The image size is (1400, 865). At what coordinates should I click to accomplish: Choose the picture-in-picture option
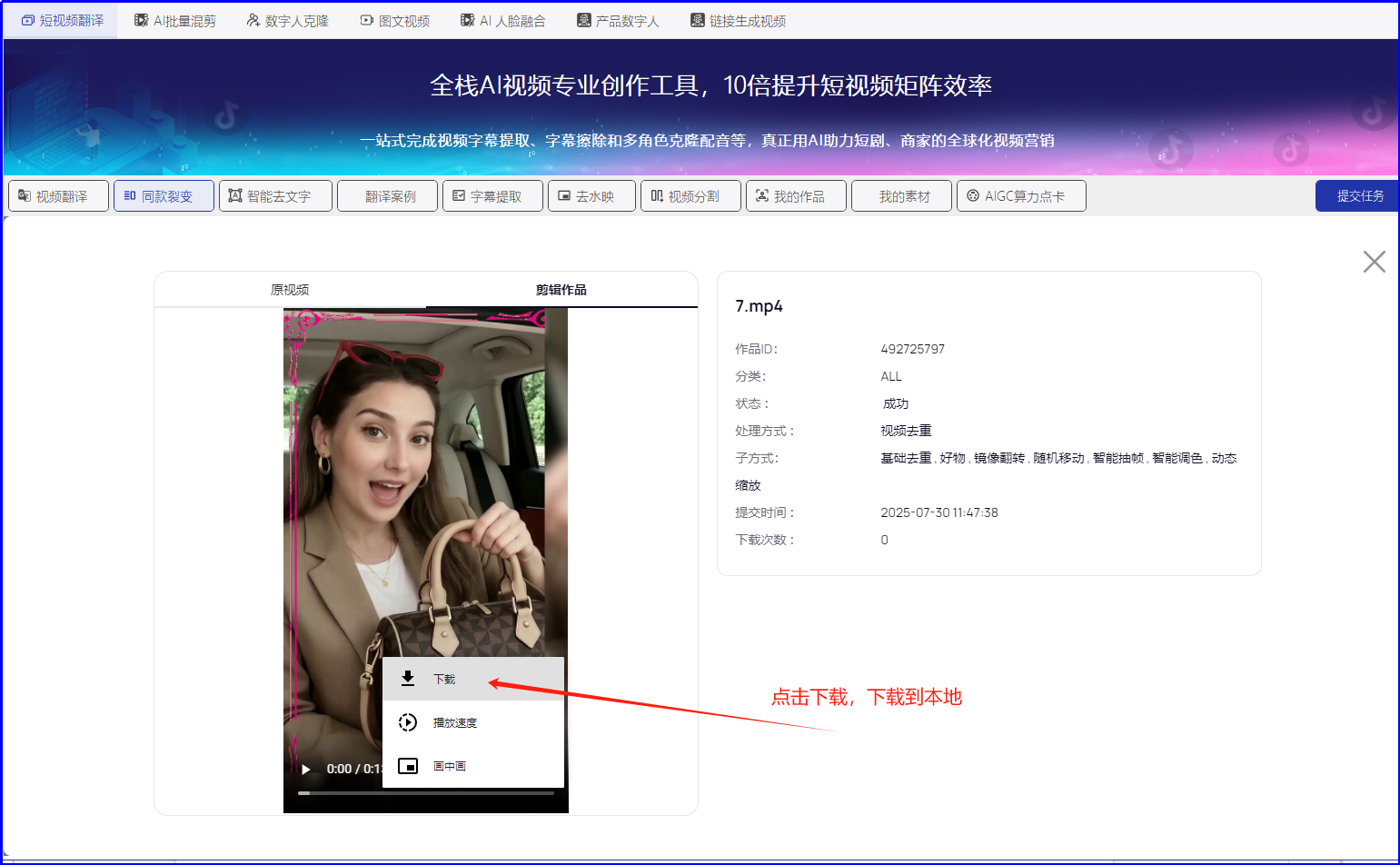pos(449,766)
